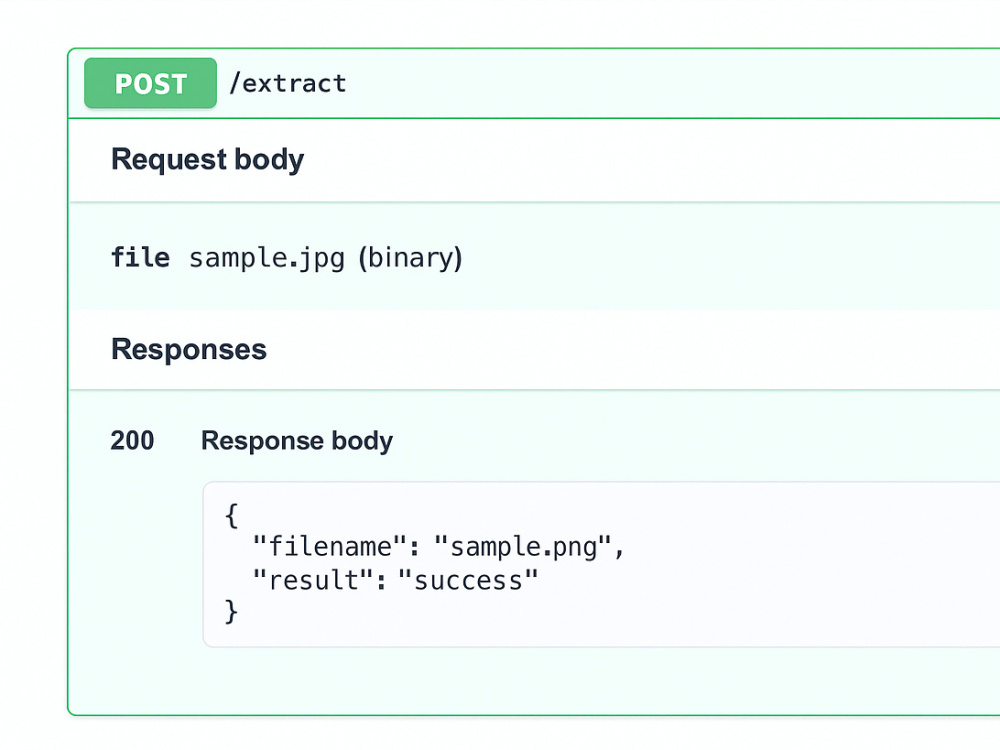Click the closing brace of the response example

point(229,611)
